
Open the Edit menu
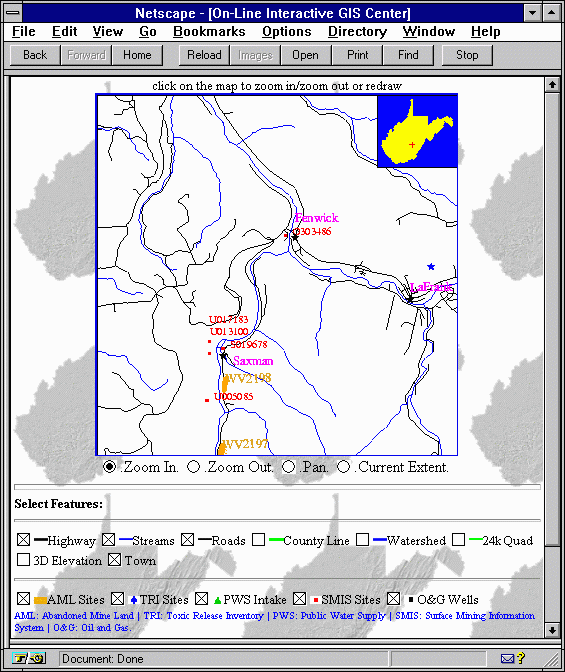(x=65, y=32)
